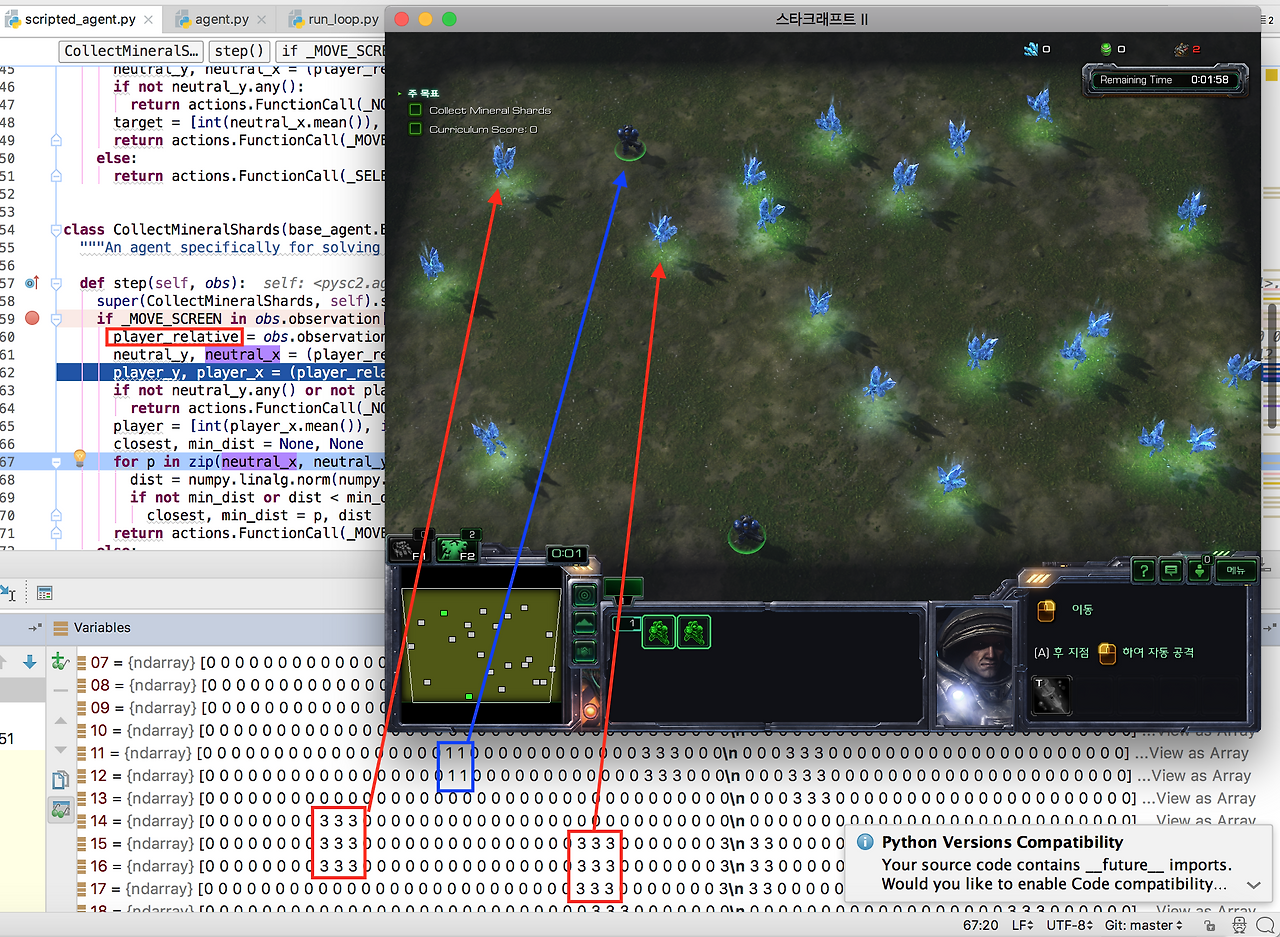Image resolution: width=1280 pixels, height=937 pixels.
Task: Click the minimap terrain toggle icon
Action: pos(585,622)
